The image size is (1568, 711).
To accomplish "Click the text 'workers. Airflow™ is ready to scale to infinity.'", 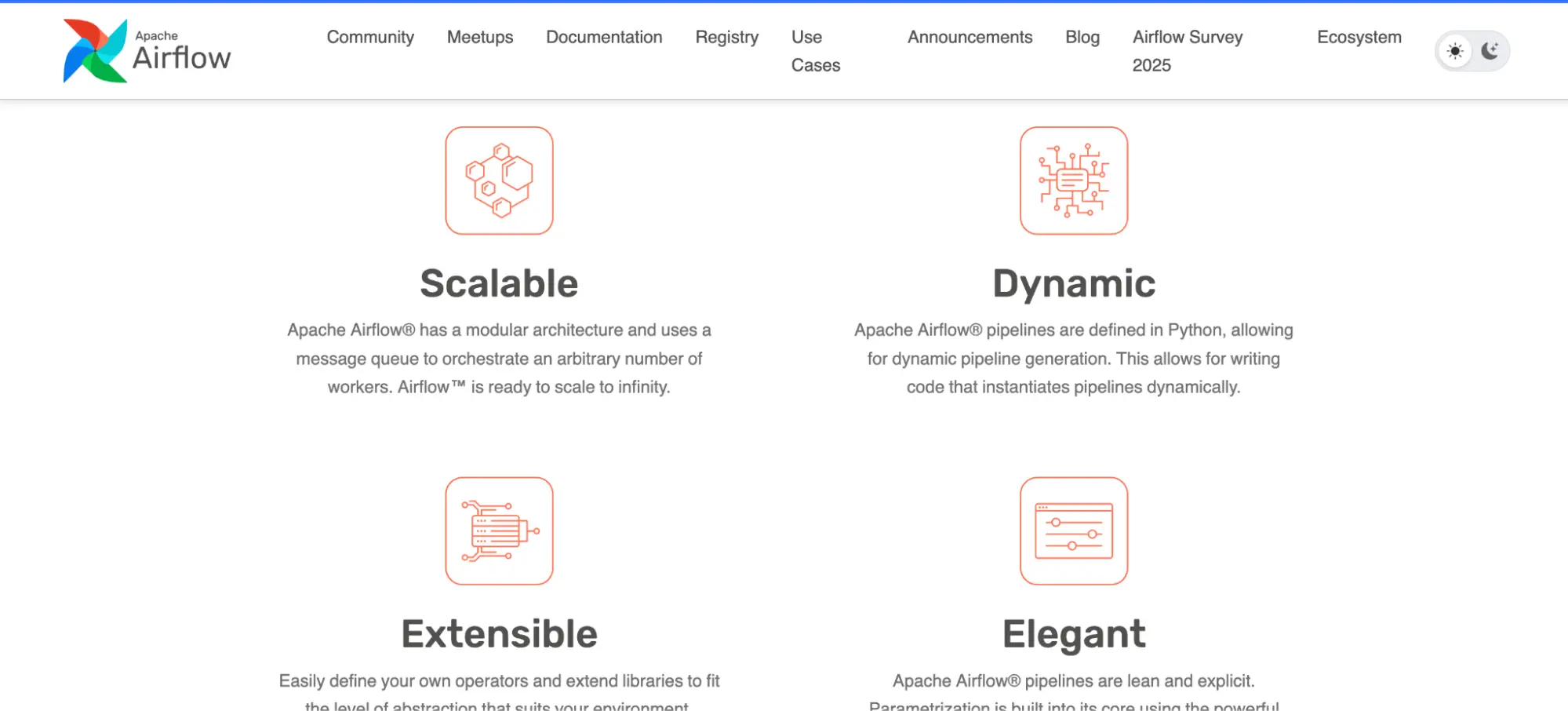I will click(499, 387).
